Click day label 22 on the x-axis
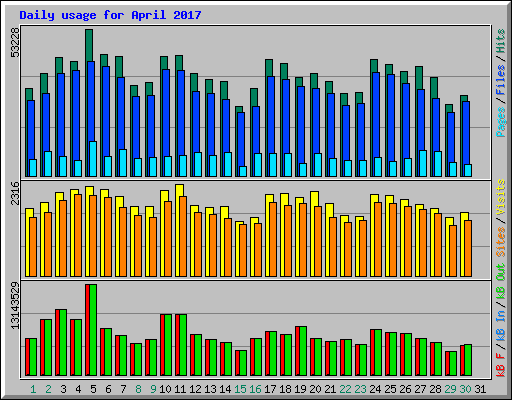512x400 pixels. coord(345,389)
